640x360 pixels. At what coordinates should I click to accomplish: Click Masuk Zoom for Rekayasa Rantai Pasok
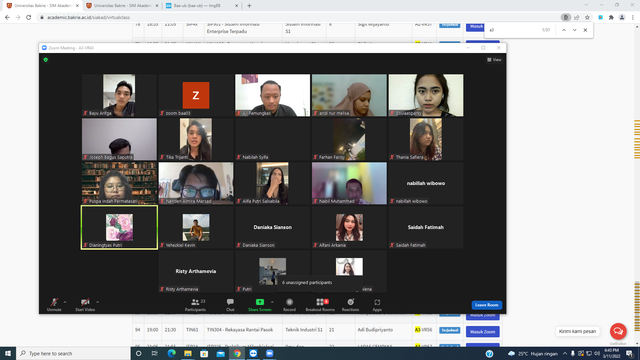click(x=482, y=332)
